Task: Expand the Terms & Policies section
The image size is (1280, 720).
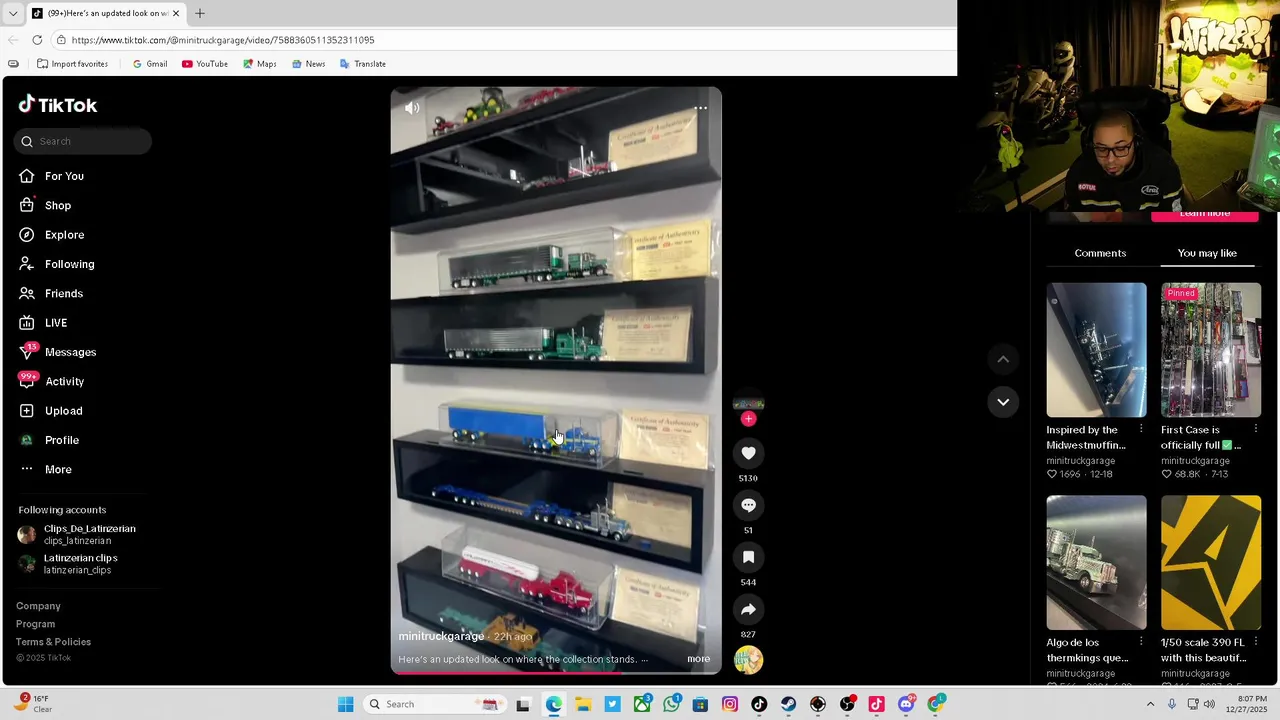Action: [x=53, y=642]
